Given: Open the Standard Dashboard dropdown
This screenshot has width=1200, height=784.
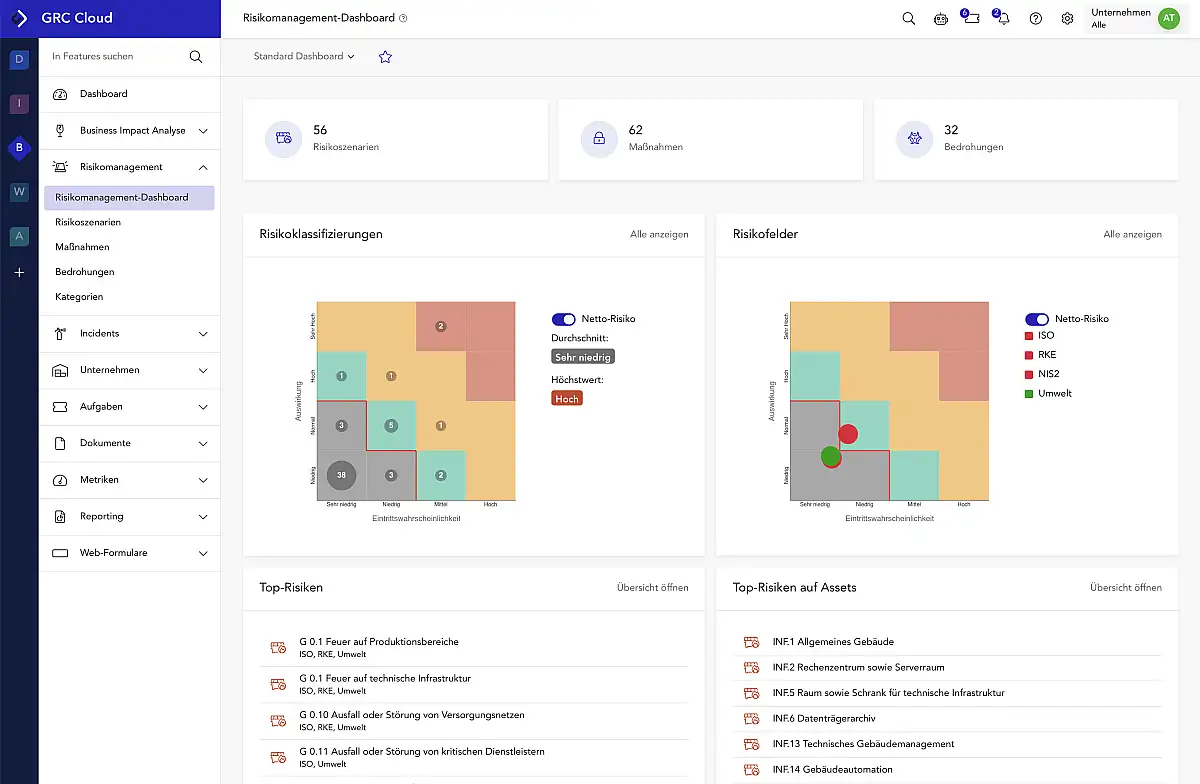Looking at the screenshot, I should 304,57.
